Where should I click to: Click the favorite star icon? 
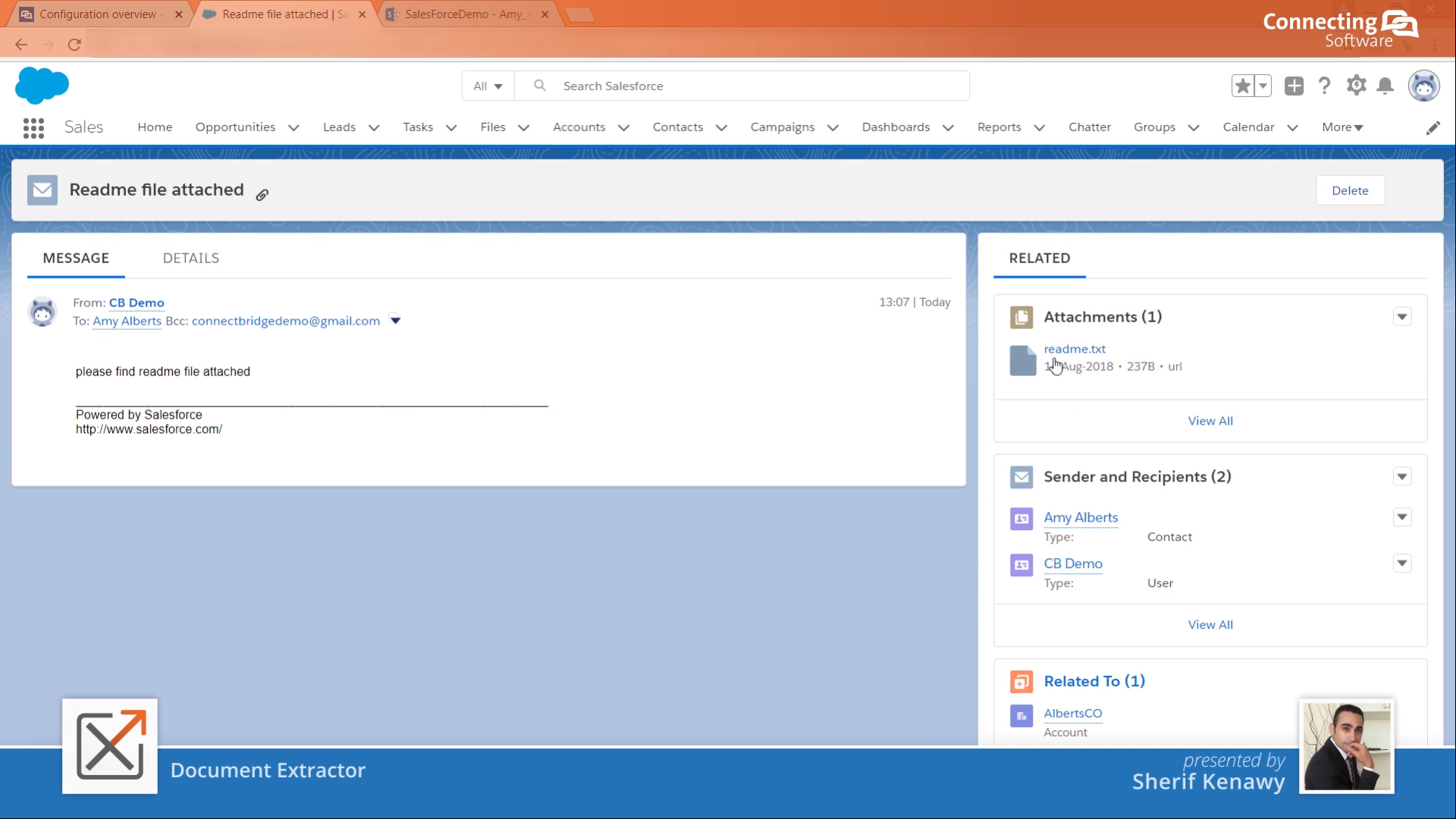[x=1242, y=85]
